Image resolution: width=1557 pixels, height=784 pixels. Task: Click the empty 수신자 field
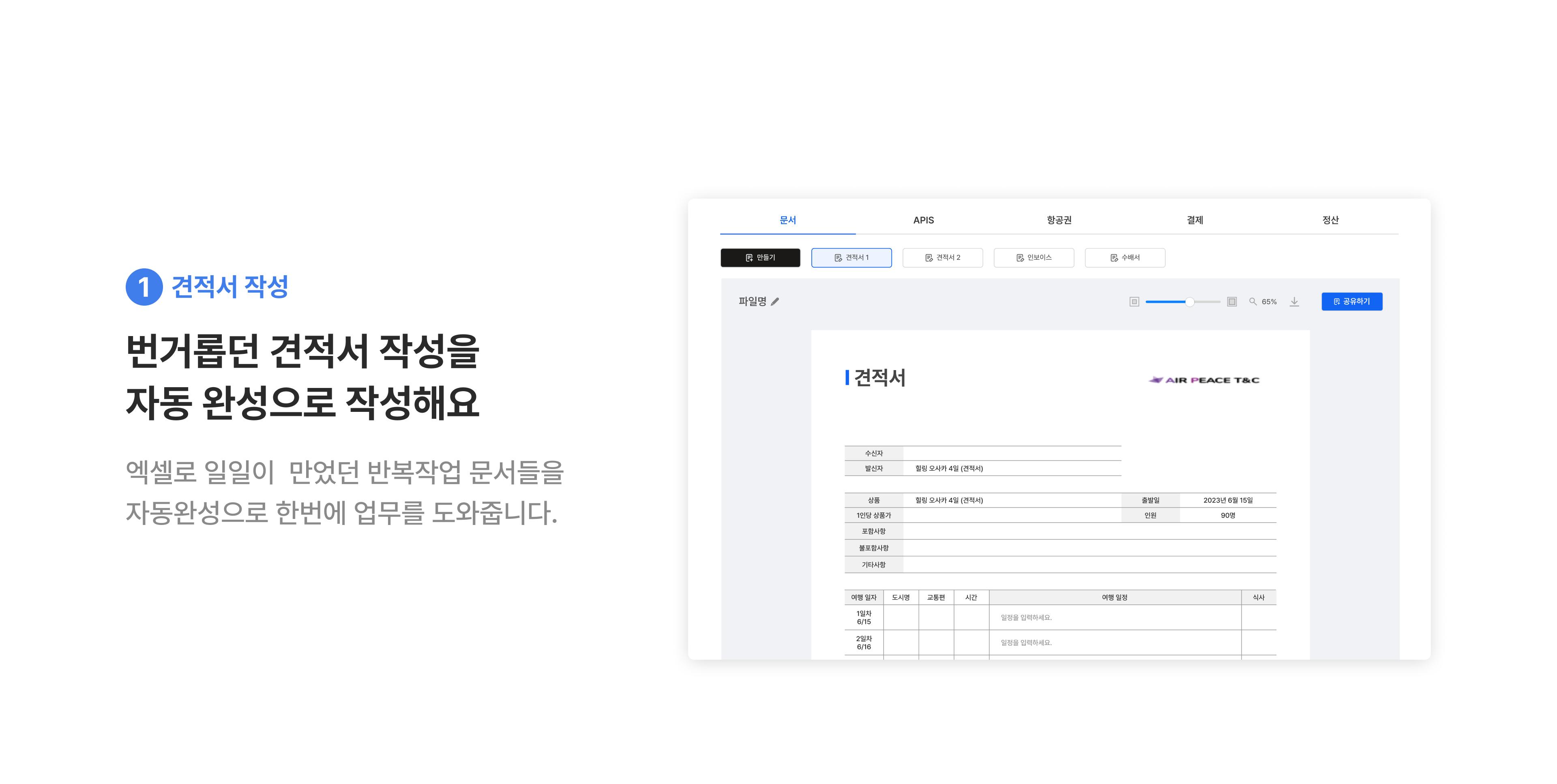click(x=1011, y=453)
